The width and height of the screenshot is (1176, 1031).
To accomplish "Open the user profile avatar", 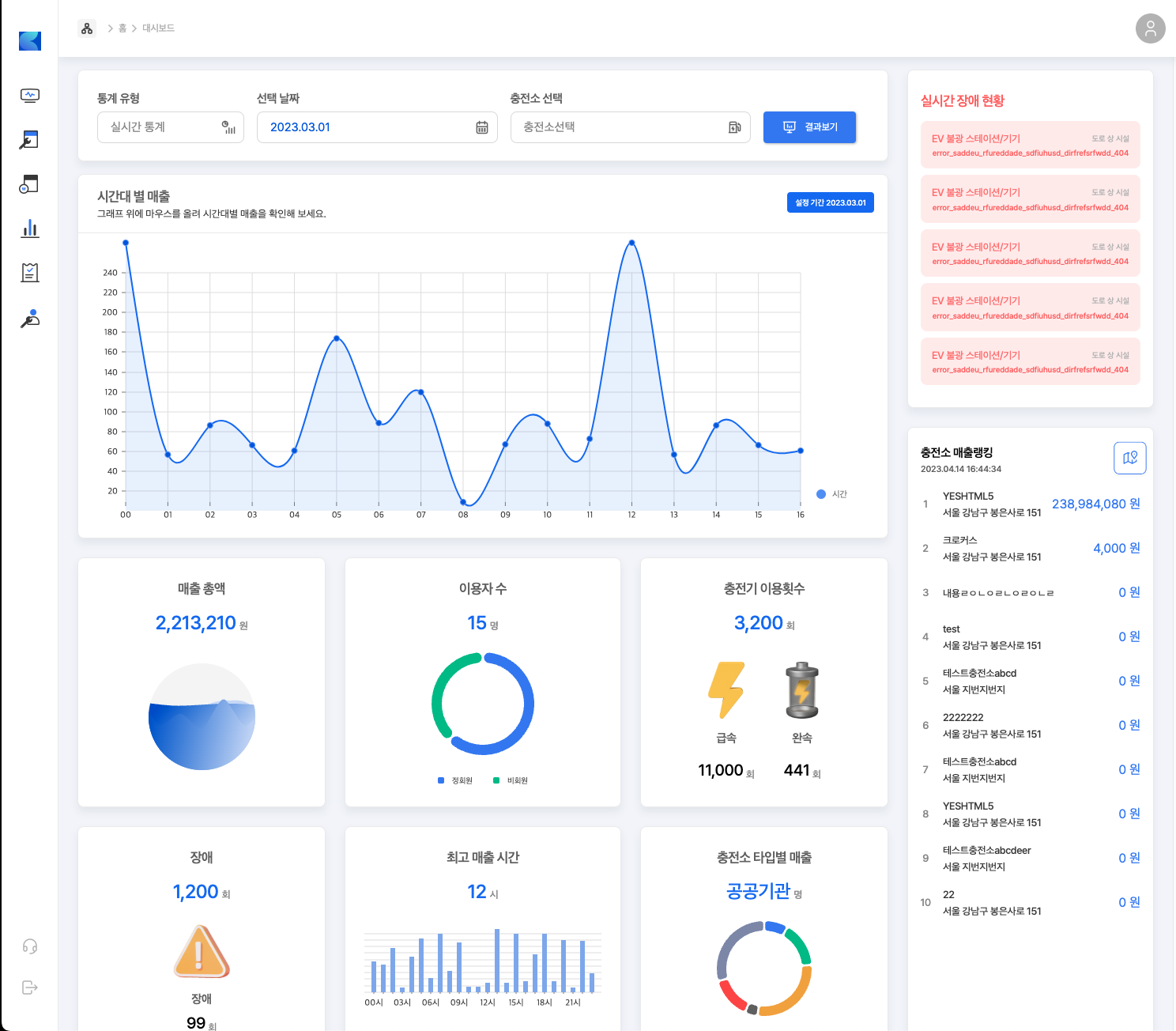I will pos(1150,28).
